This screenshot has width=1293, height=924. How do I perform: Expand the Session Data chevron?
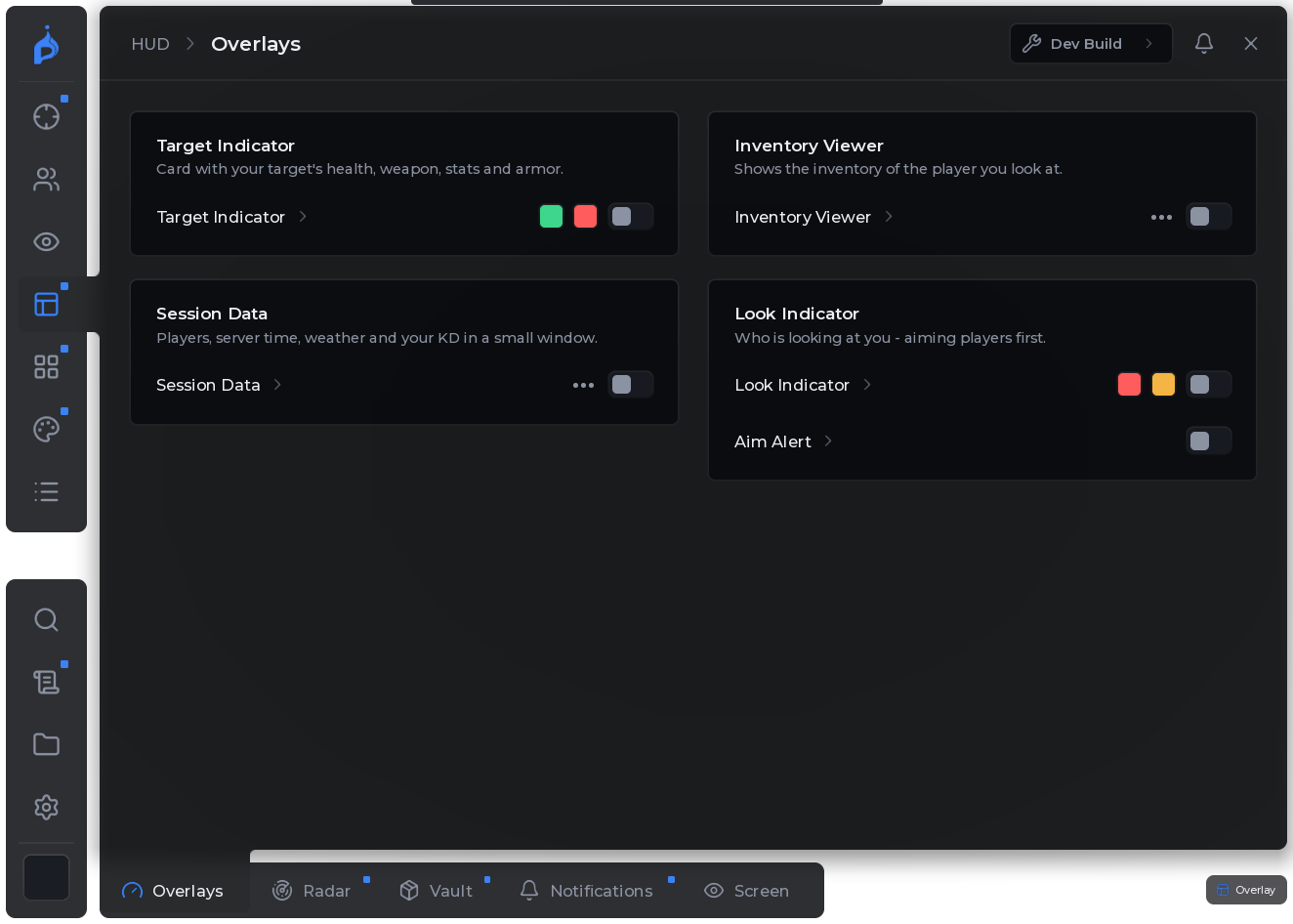point(277,384)
